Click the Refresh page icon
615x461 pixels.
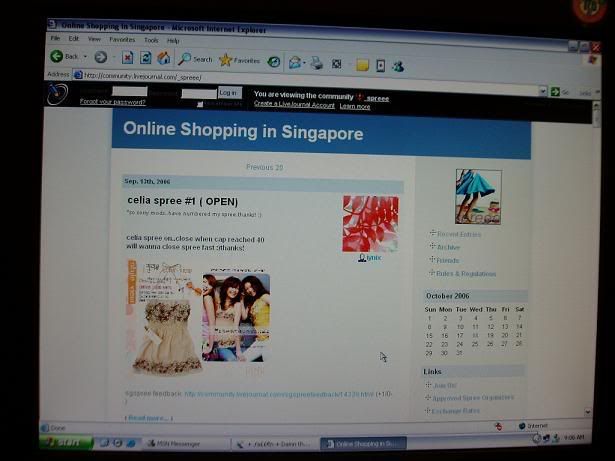pyautogui.click(x=145, y=58)
